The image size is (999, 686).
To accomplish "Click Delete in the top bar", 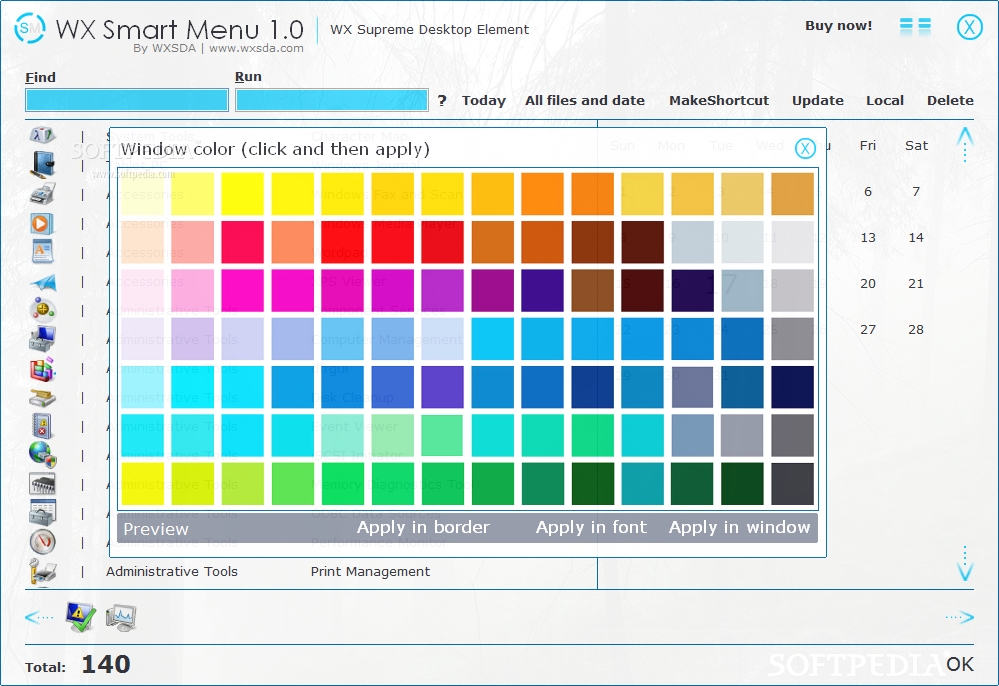I will (950, 101).
